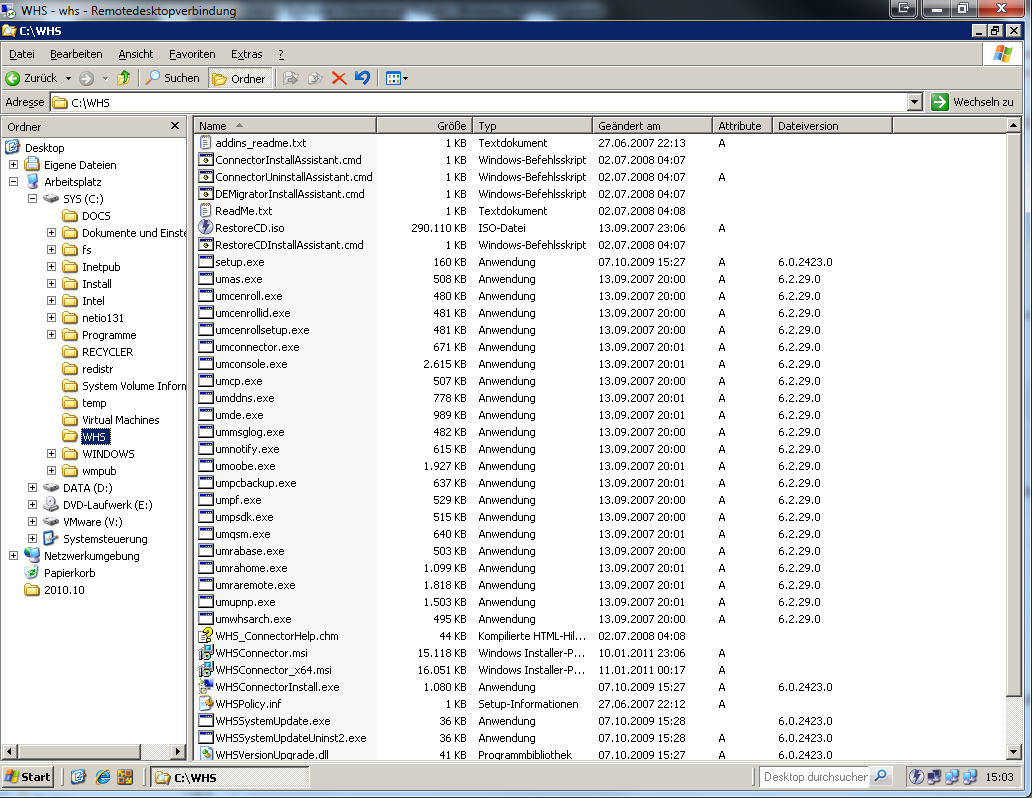This screenshot has width=1032, height=798.
Task: Open the orange quick launch icon
Action: 125,778
